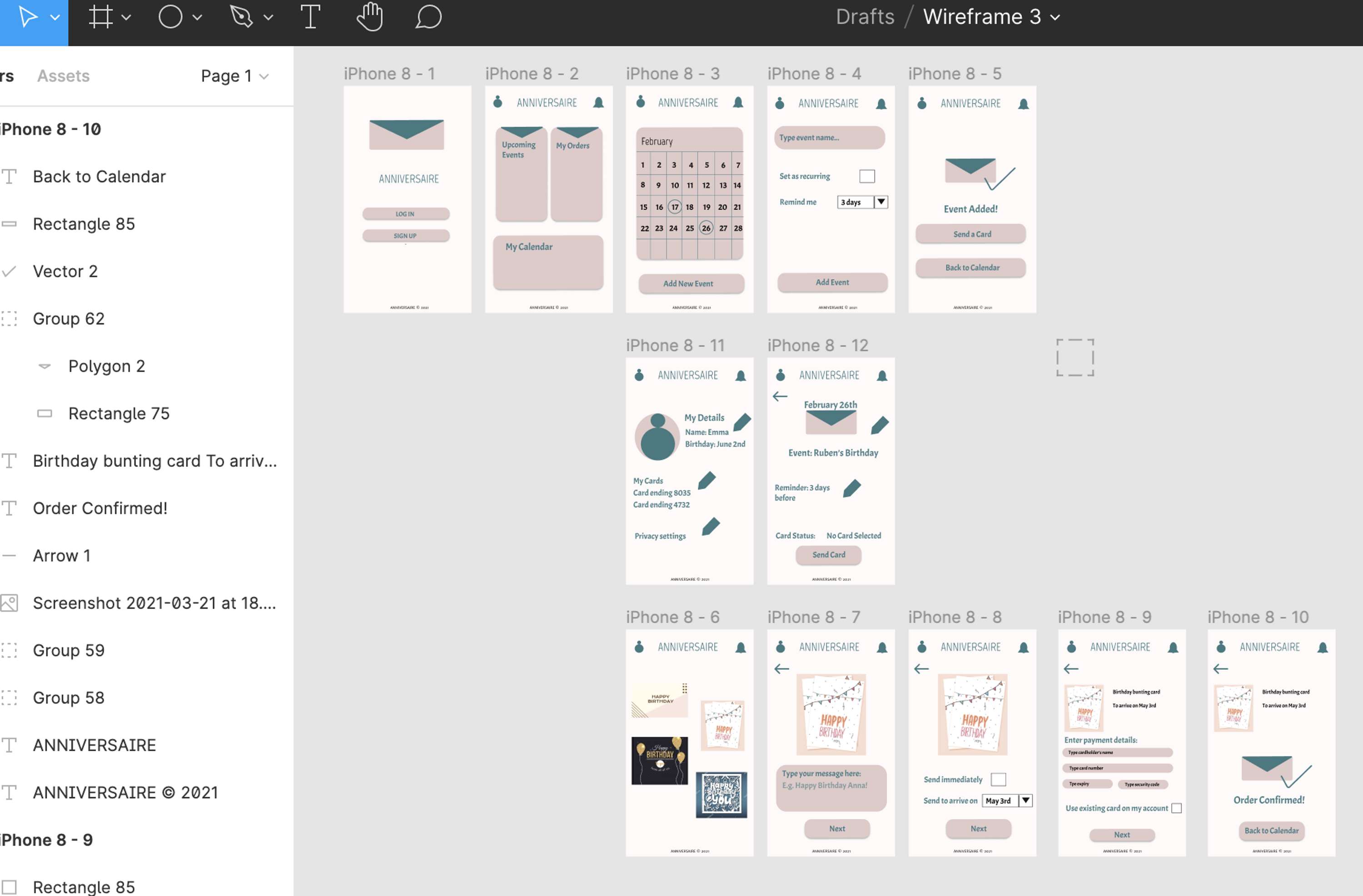The height and width of the screenshot is (896, 1363).
Task: Click the edit pencil beside My Cards
Action: (706, 480)
